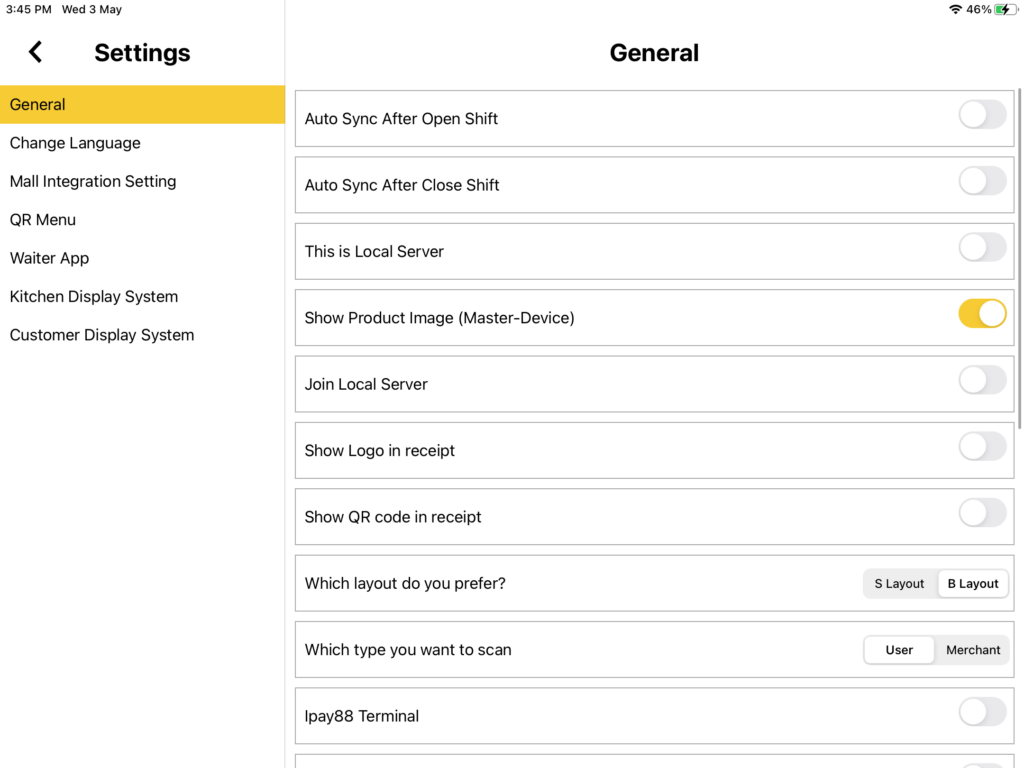Open the Kitchen Display System section
Viewport: 1024px width, 768px height.
94,297
